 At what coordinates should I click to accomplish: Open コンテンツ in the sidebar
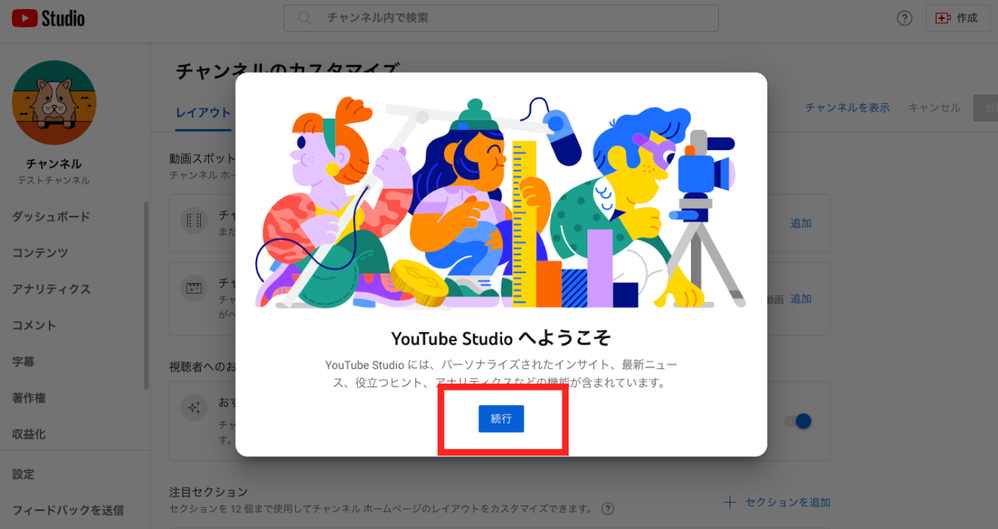click(x=39, y=253)
